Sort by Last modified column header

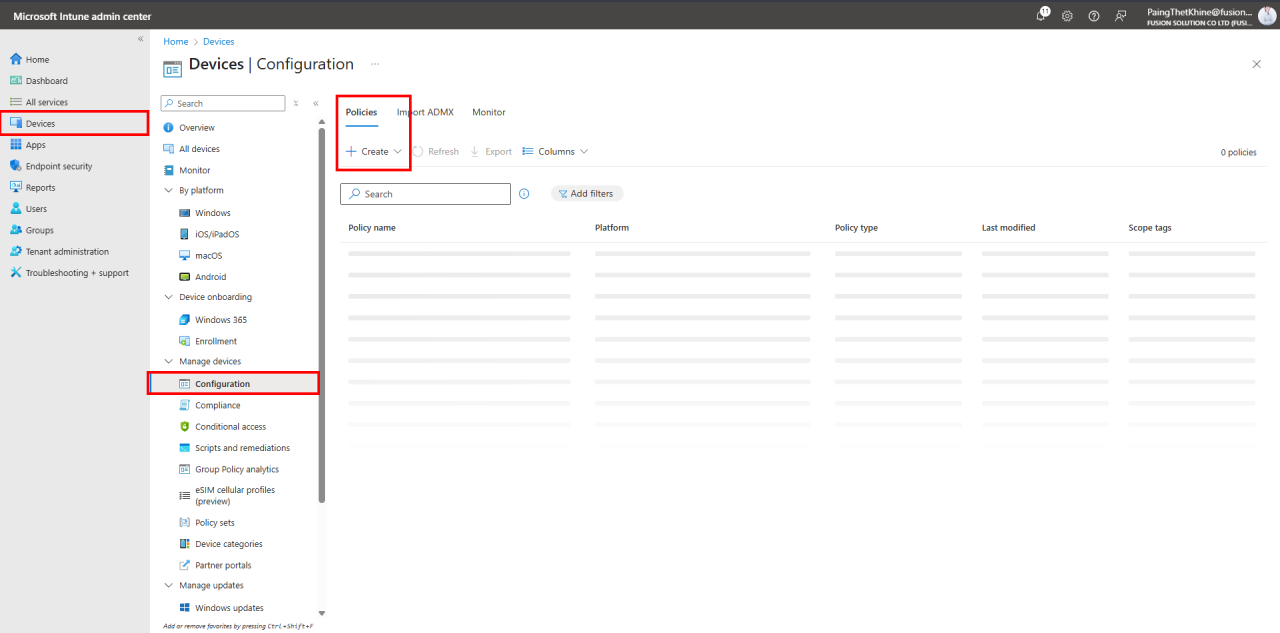click(1008, 228)
